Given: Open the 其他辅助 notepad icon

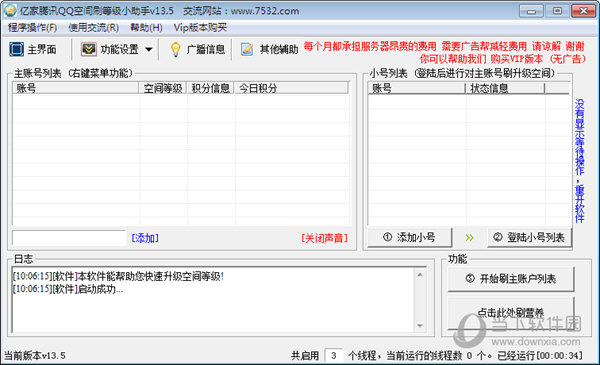Looking at the screenshot, I should [247, 49].
